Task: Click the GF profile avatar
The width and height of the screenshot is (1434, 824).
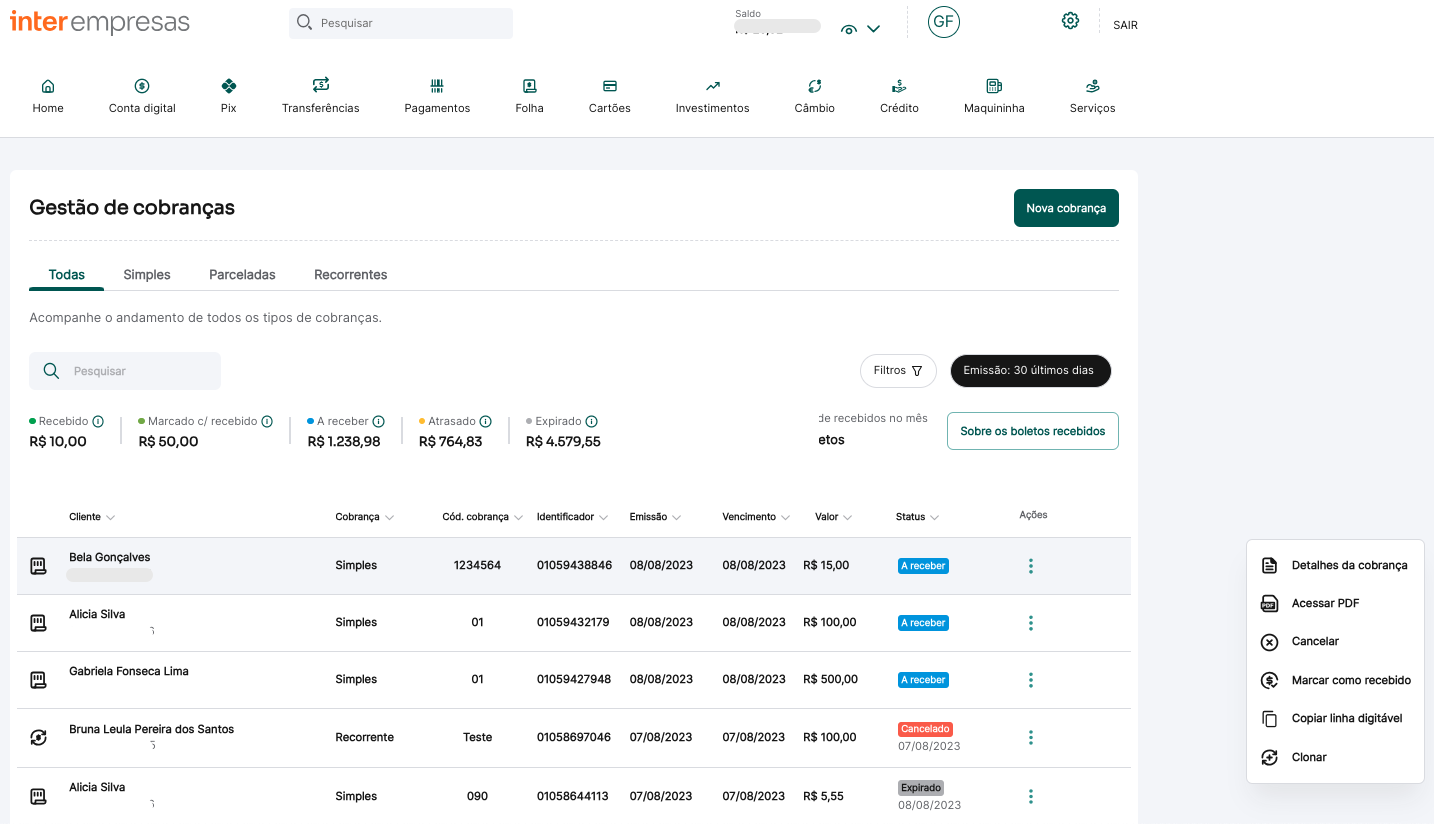Action: point(943,22)
